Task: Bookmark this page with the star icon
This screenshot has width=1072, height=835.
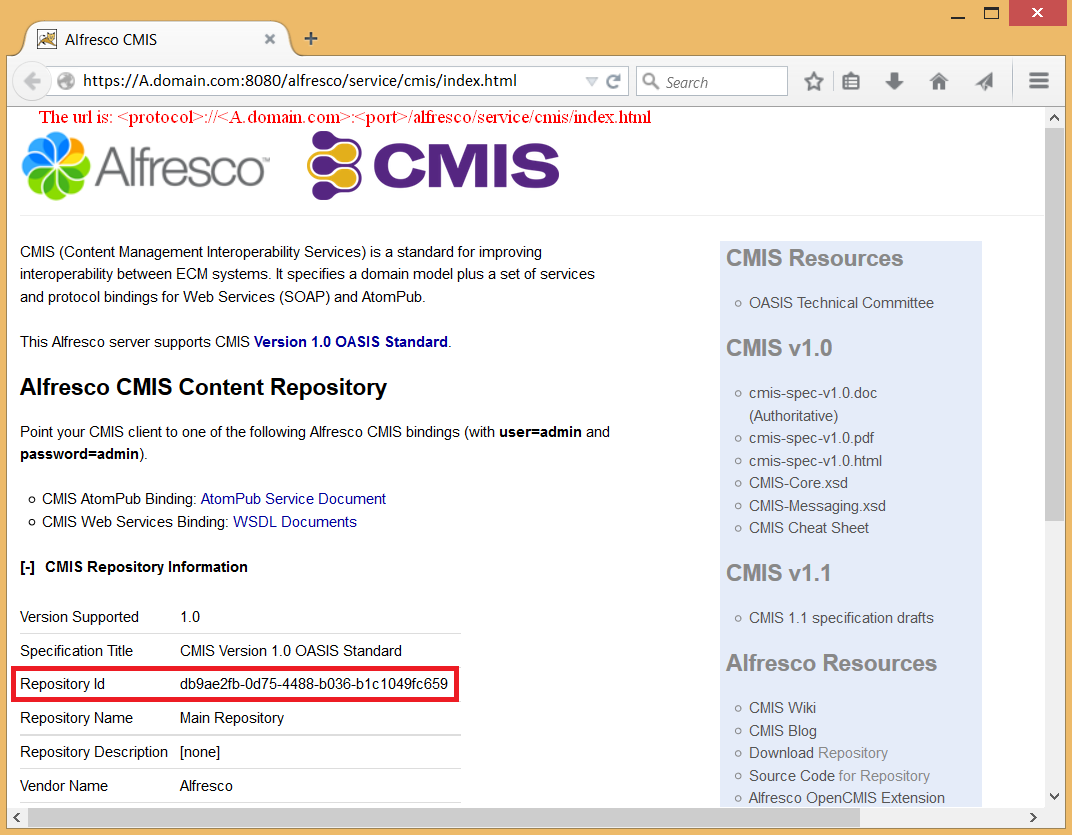Action: coord(814,82)
